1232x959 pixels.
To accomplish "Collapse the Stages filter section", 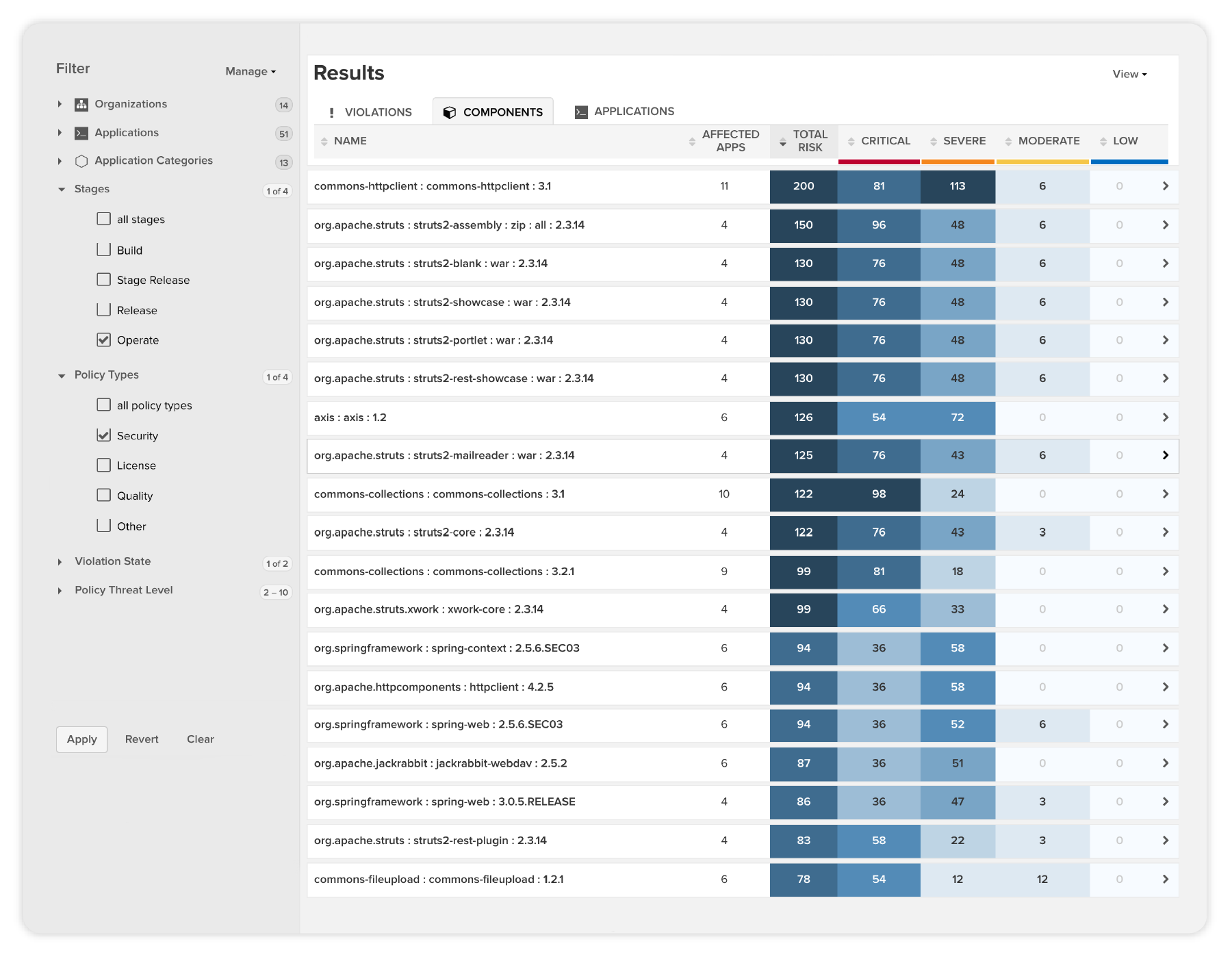I will coord(62,190).
